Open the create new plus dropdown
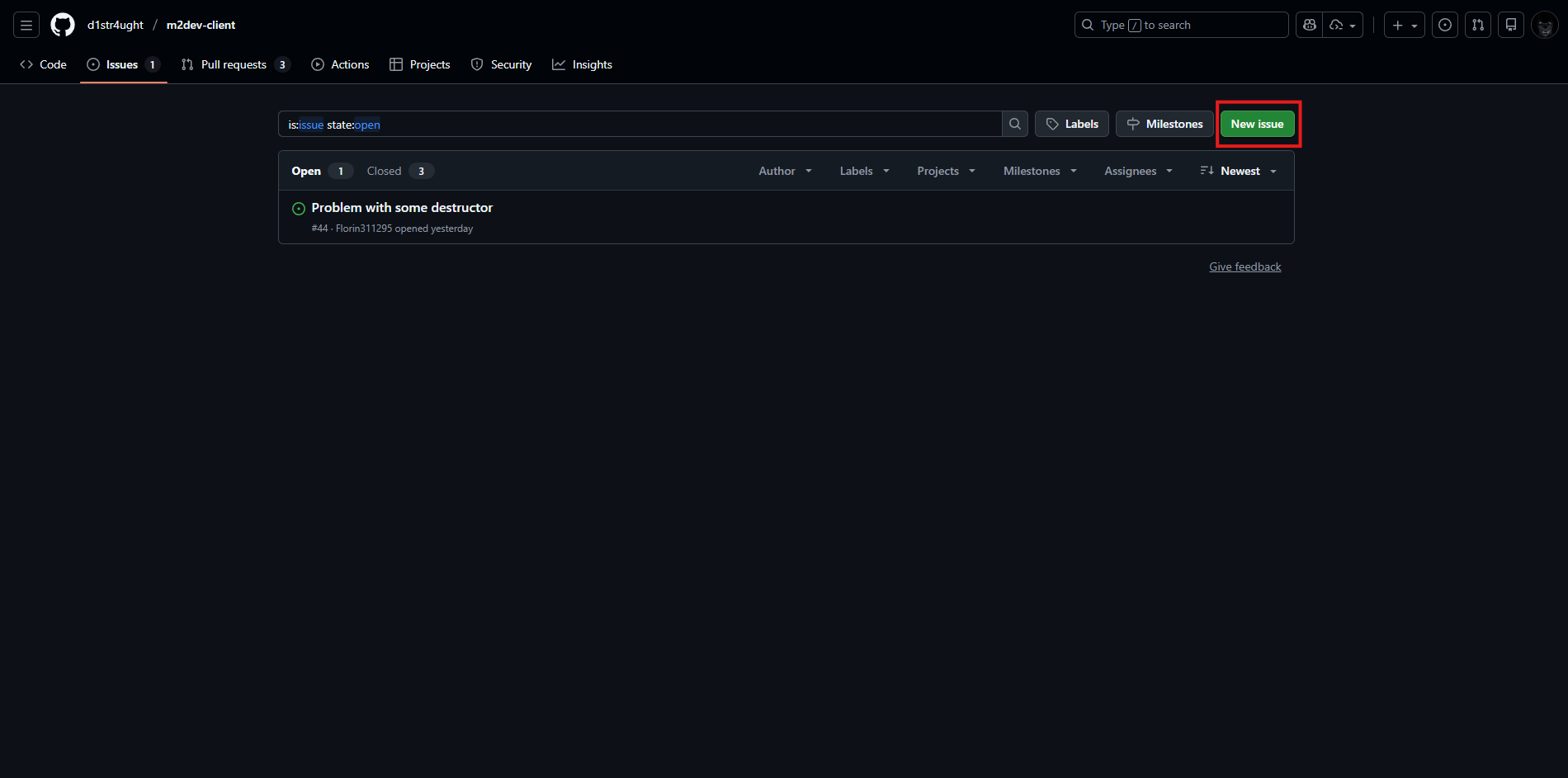The height and width of the screenshot is (778, 1568). pos(1404,26)
